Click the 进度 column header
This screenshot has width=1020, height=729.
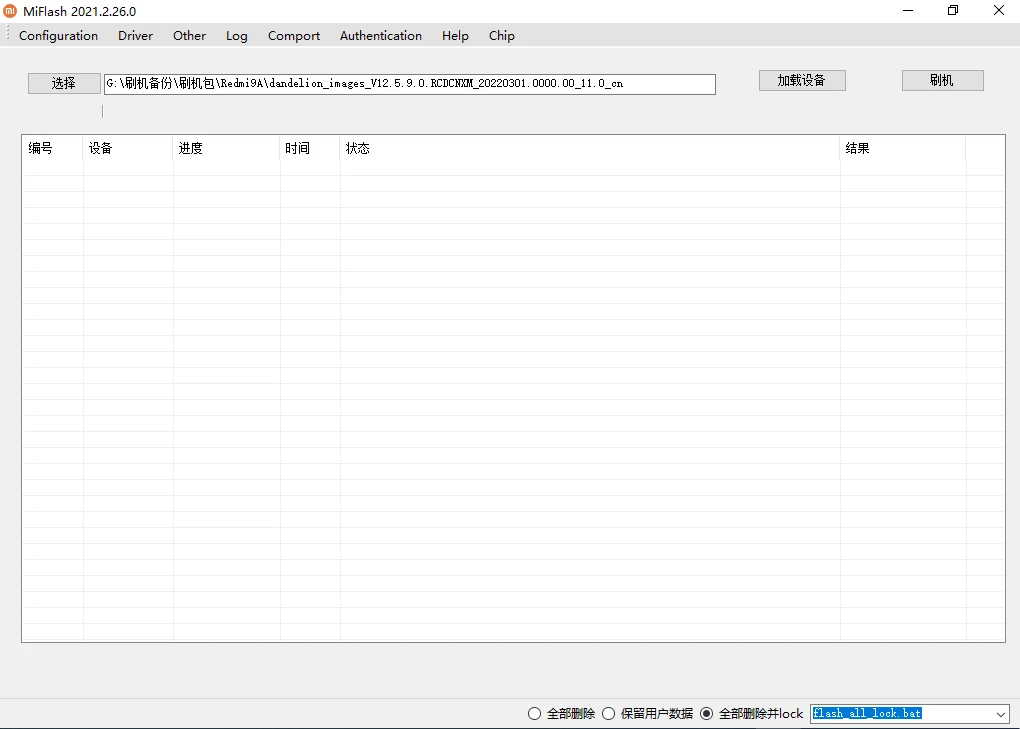tap(226, 148)
